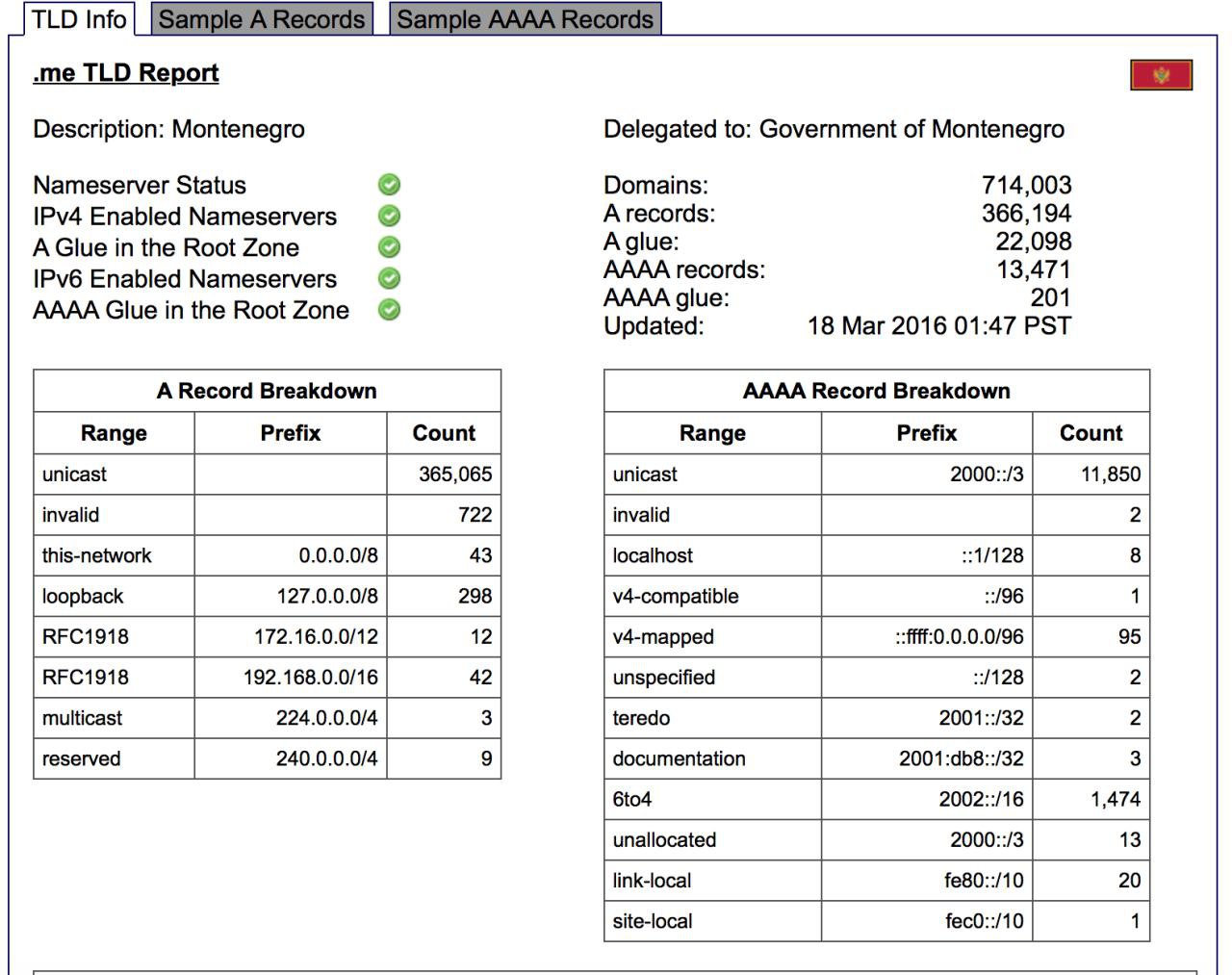The width and height of the screenshot is (1232, 975).
Task: Click the A Glue in Root Zone check icon
Action: coord(389,247)
